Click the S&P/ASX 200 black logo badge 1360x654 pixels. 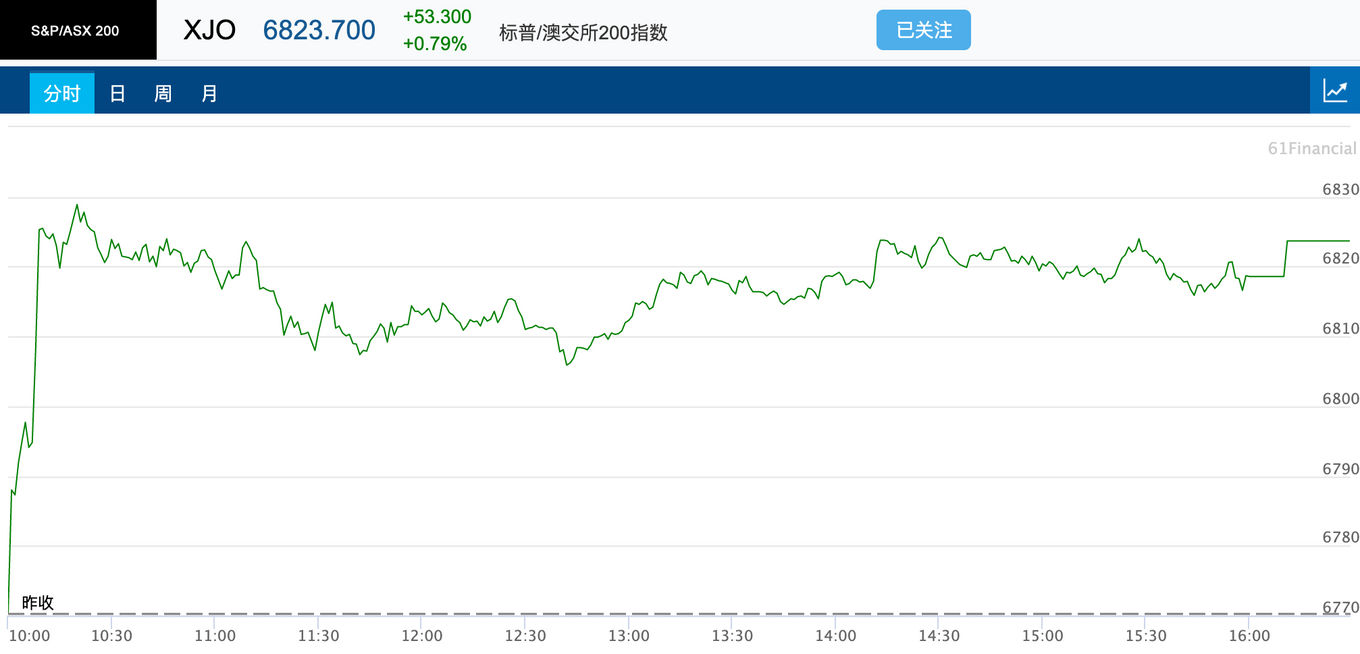[x=78, y=30]
